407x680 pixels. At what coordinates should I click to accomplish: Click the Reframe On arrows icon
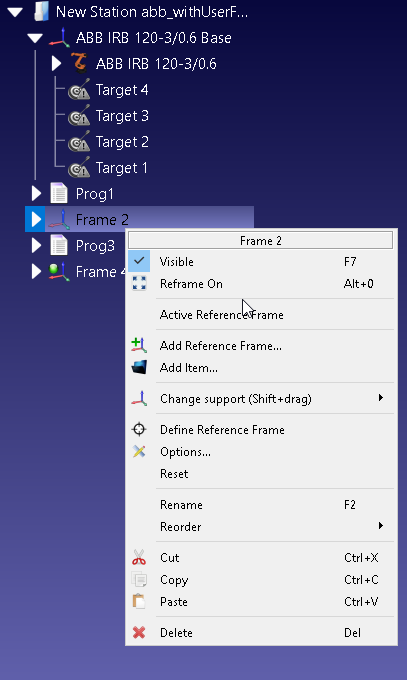click(x=139, y=283)
